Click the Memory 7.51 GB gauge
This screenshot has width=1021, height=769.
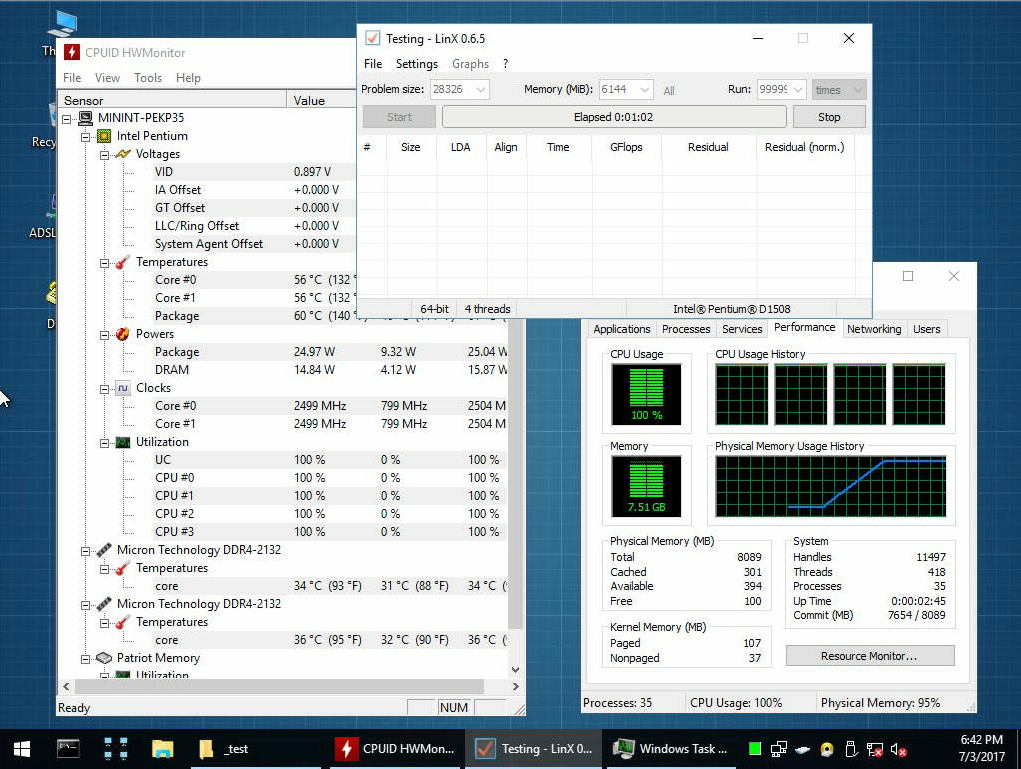coord(646,486)
